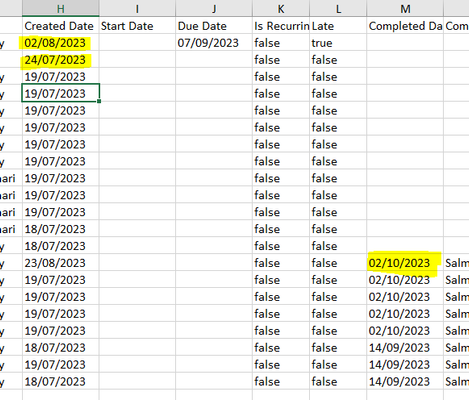Click the fill handle of selected cell
Viewport: 469px width, 400px height.
[99, 101]
